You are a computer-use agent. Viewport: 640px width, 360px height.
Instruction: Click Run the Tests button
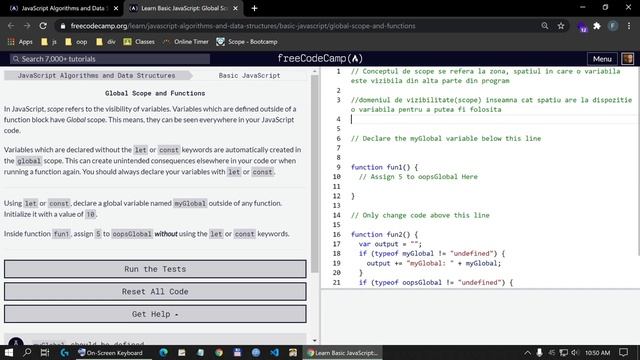155,269
